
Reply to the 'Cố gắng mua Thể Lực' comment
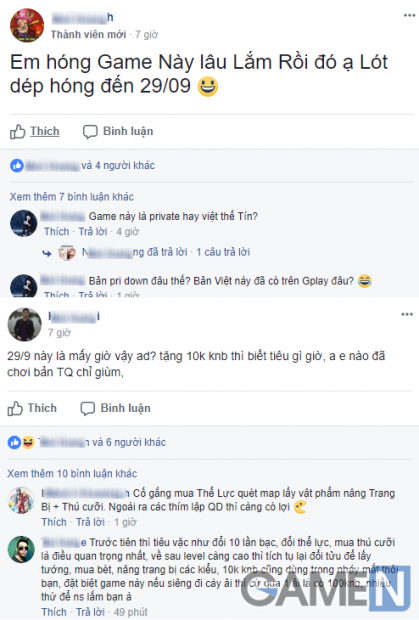tap(90, 522)
